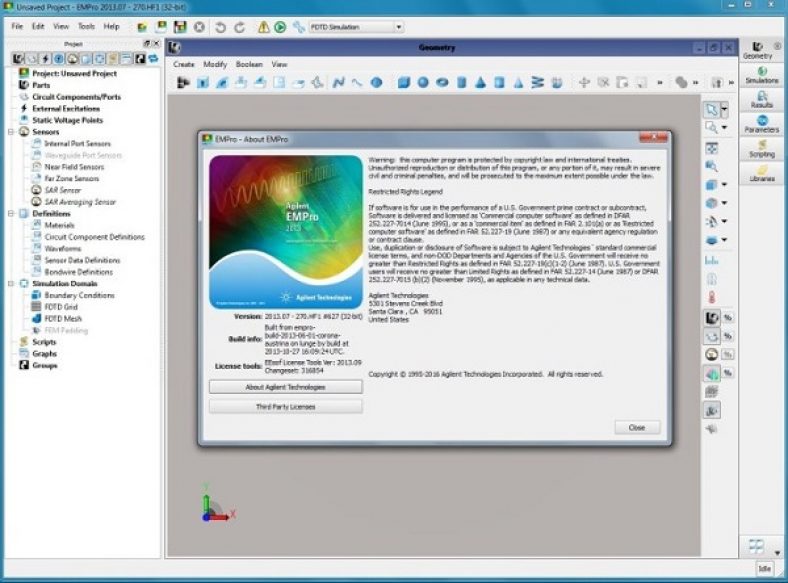Open the Scripting sidebar panel
788x583 pixels.
(762, 149)
